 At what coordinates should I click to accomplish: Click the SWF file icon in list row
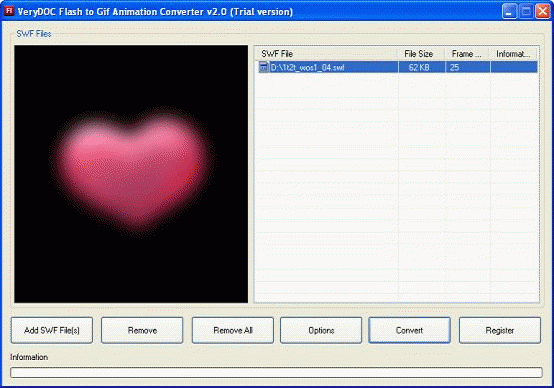264,67
